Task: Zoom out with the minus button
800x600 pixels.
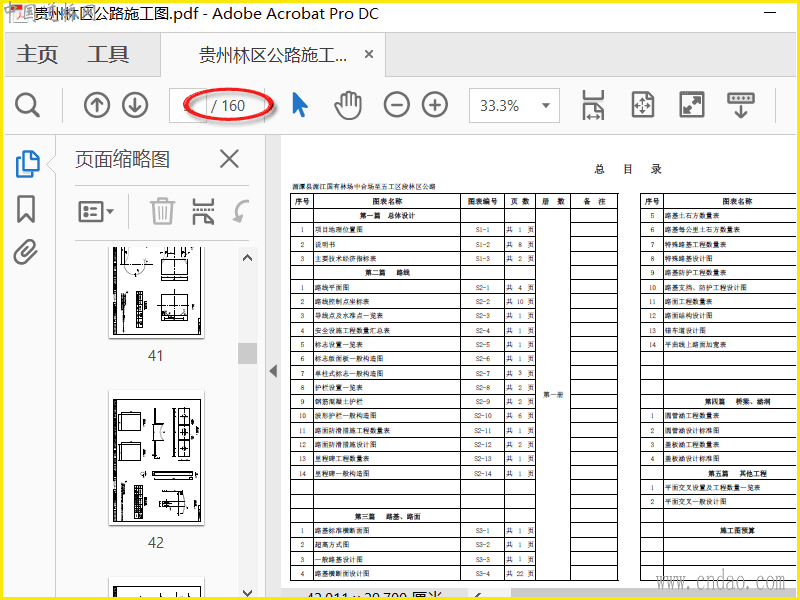Action: pos(397,105)
